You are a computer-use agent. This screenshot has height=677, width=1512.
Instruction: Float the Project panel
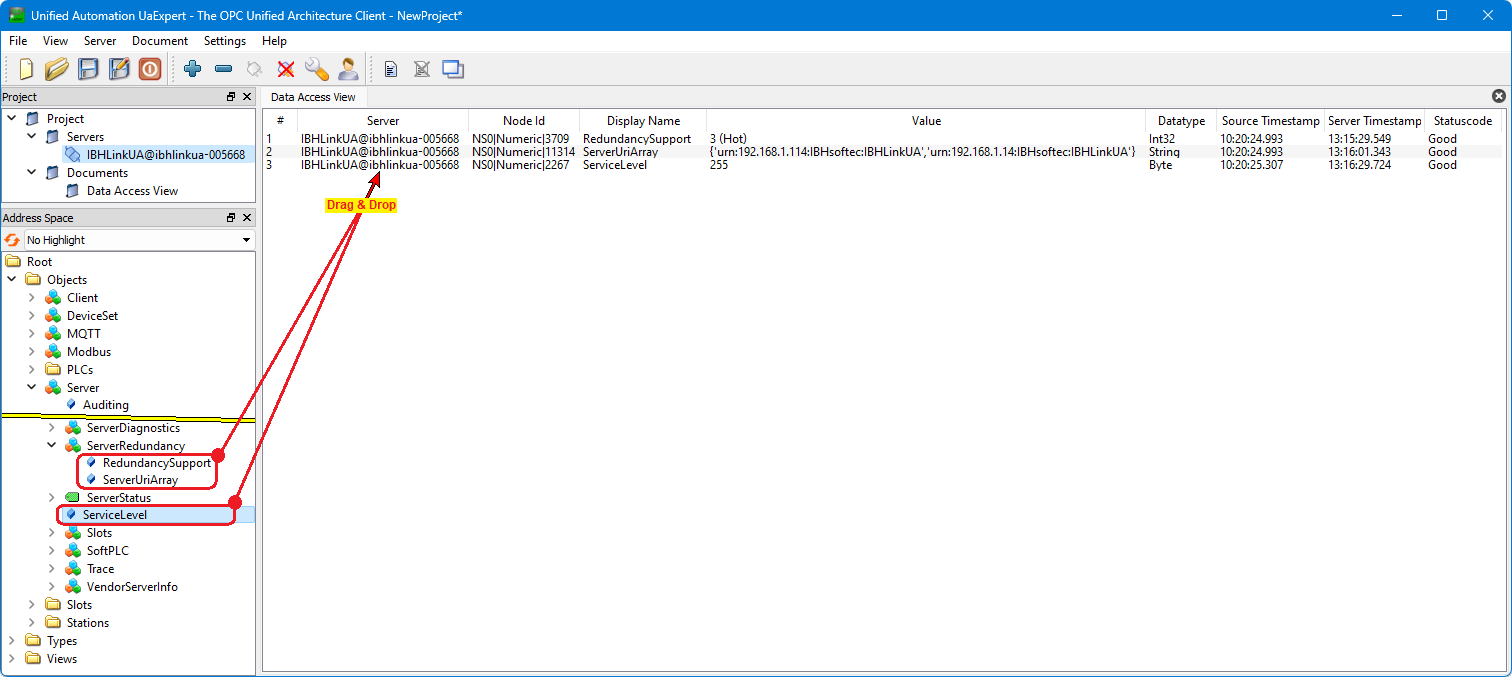231,97
